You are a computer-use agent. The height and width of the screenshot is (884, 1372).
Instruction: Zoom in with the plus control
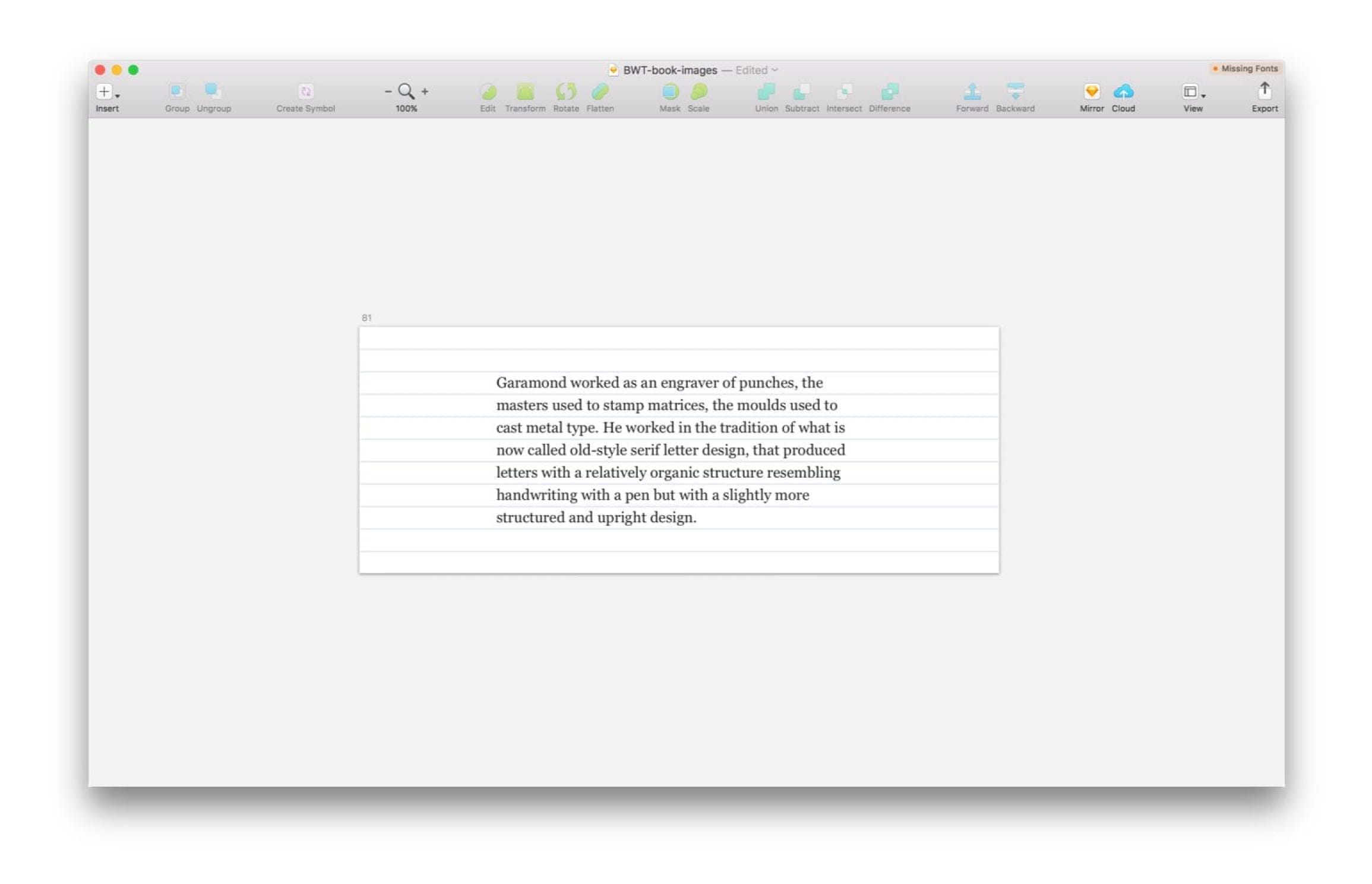[x=424, y=91]
